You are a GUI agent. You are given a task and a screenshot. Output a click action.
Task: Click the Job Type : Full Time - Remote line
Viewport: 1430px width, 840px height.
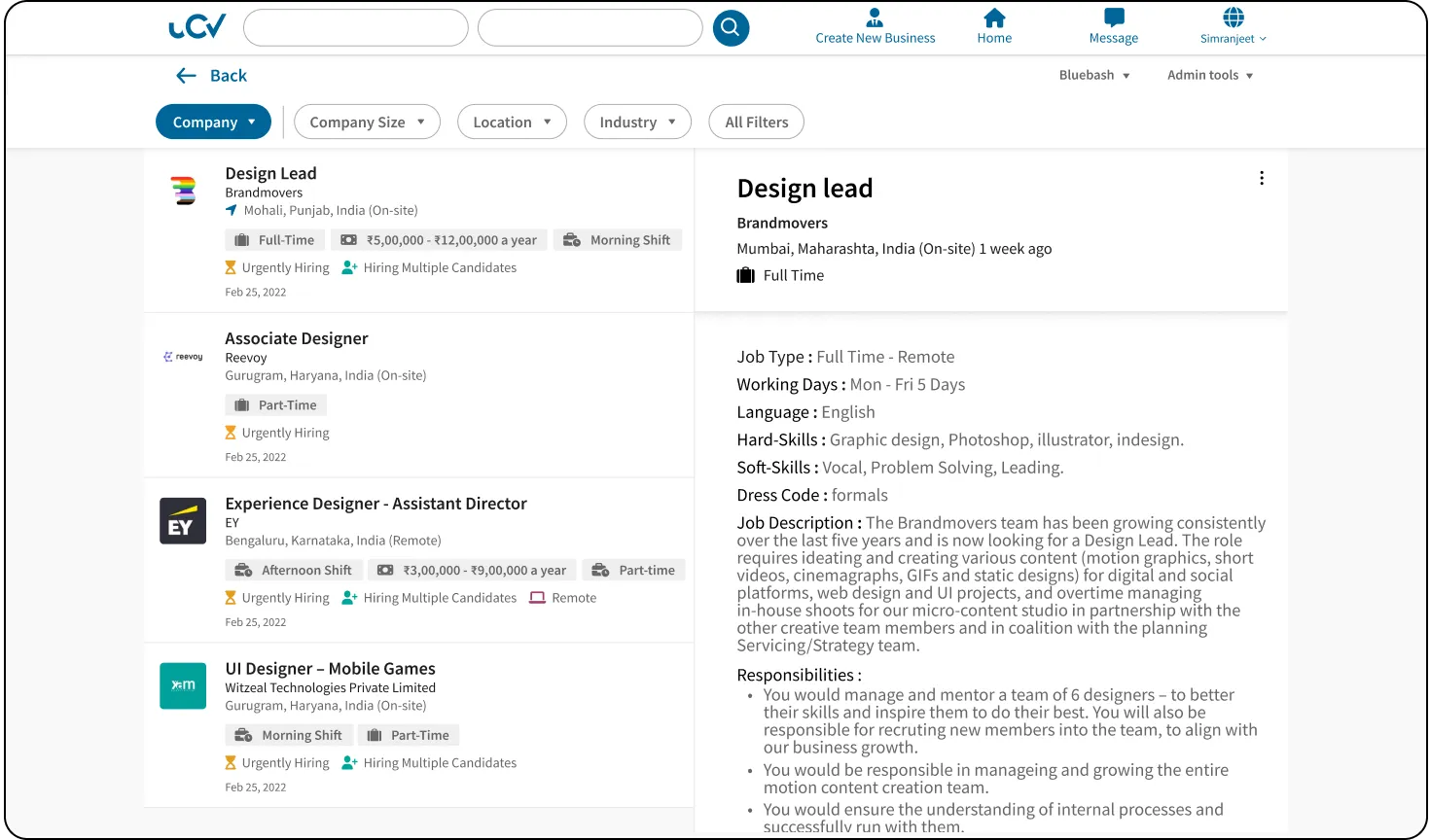845,357
